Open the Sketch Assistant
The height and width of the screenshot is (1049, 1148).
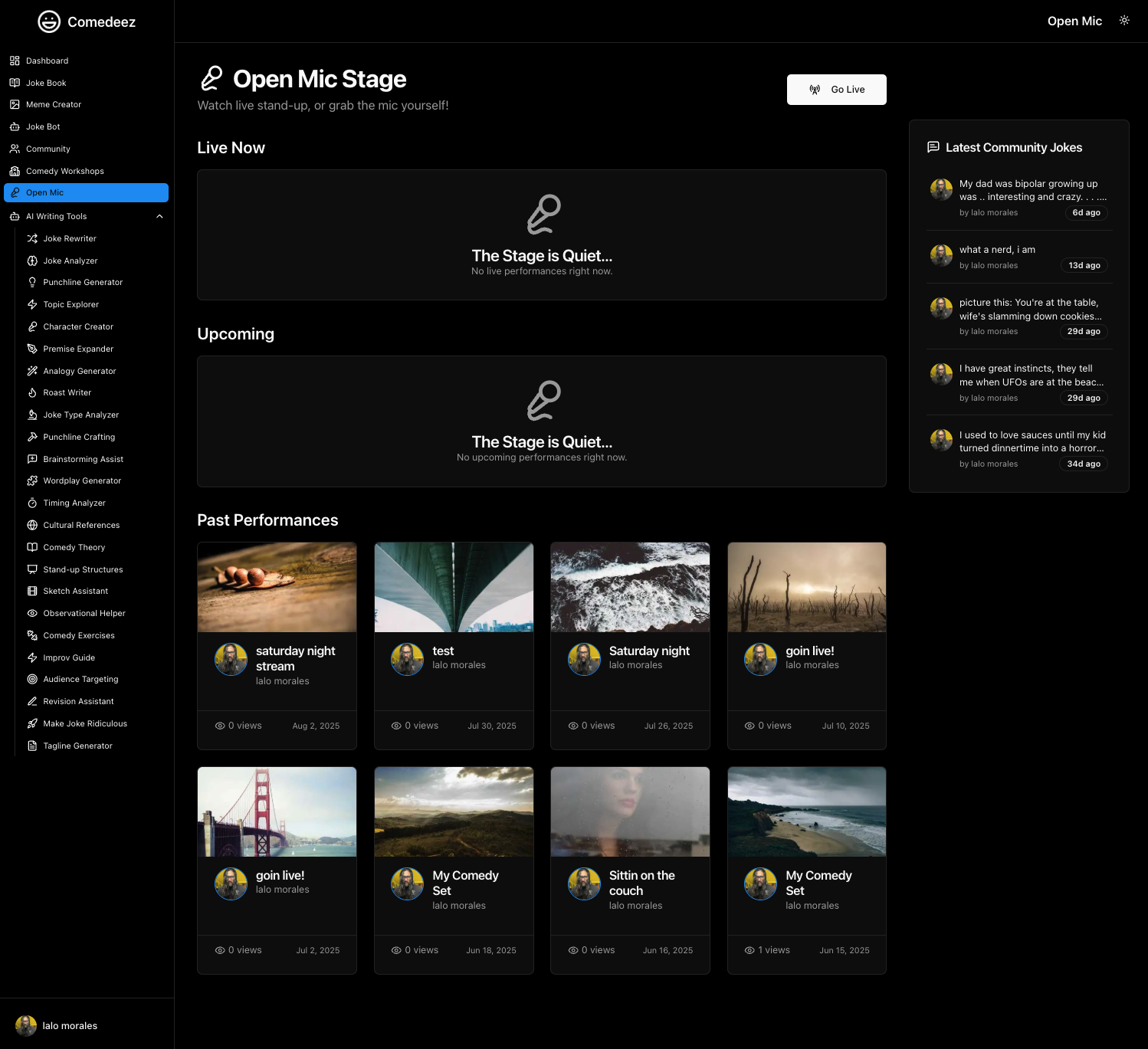[x=75, y=591]
